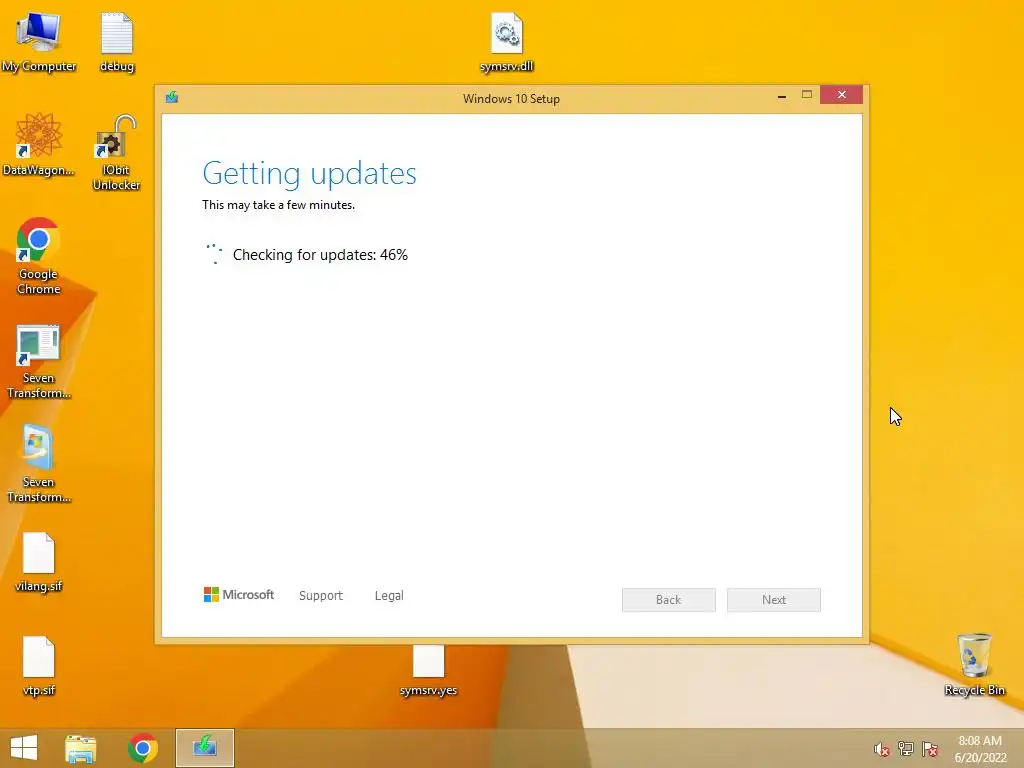The height and width of the screenshot is (768, 1024).
Task: Click the Next button in Setup
Action: pos(774,600)
